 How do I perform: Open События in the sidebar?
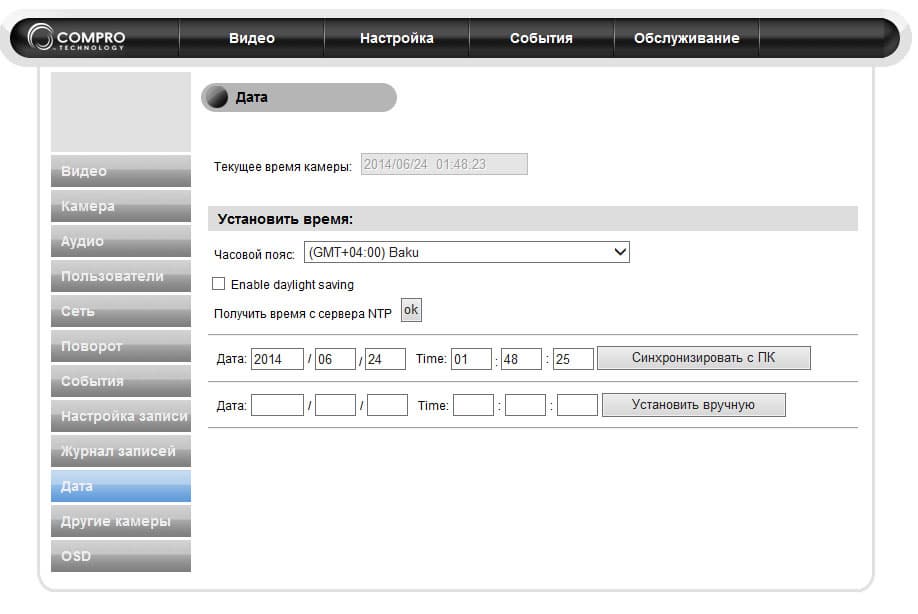[x=121, y=381]
